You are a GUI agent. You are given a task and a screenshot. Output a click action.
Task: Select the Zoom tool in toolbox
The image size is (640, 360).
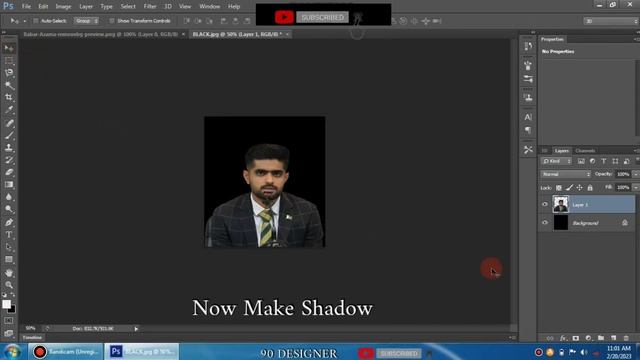tap(9, 285)
